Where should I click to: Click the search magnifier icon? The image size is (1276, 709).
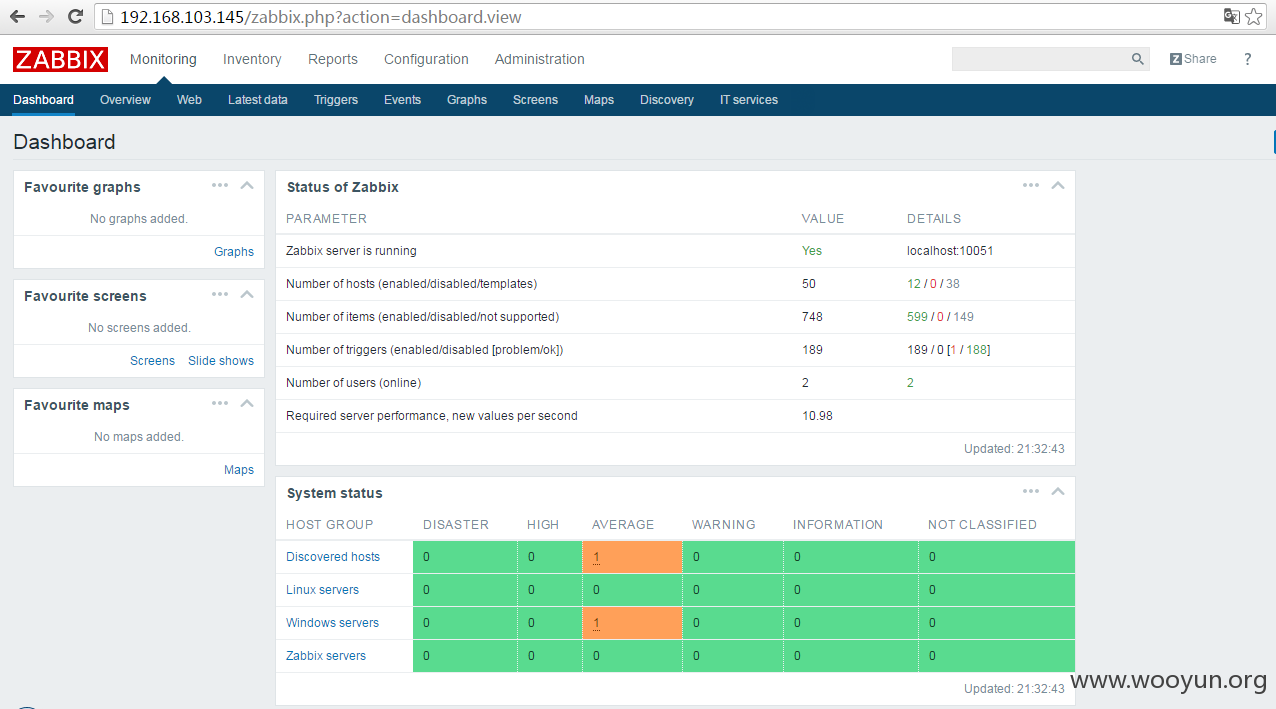(1138, 59)
